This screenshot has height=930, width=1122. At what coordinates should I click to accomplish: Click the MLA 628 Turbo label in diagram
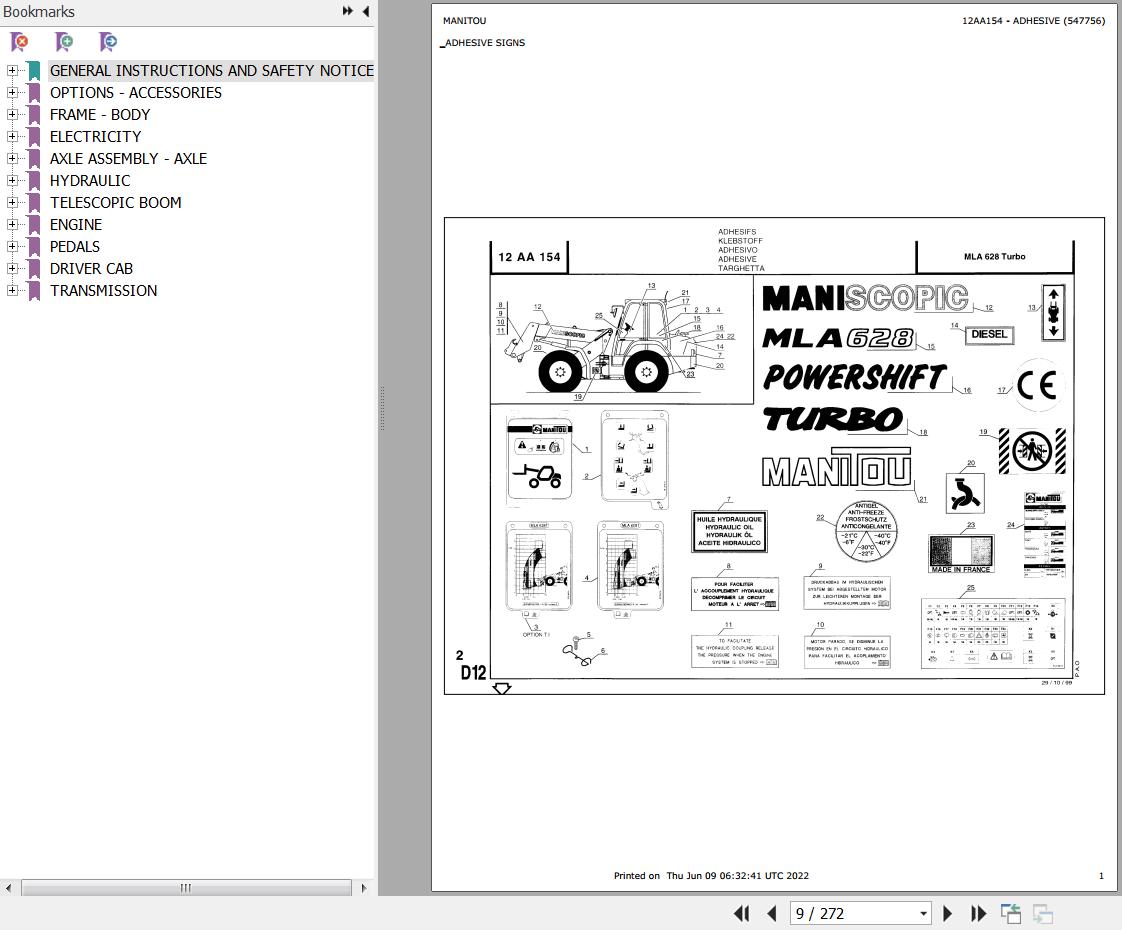pos(994,256)
